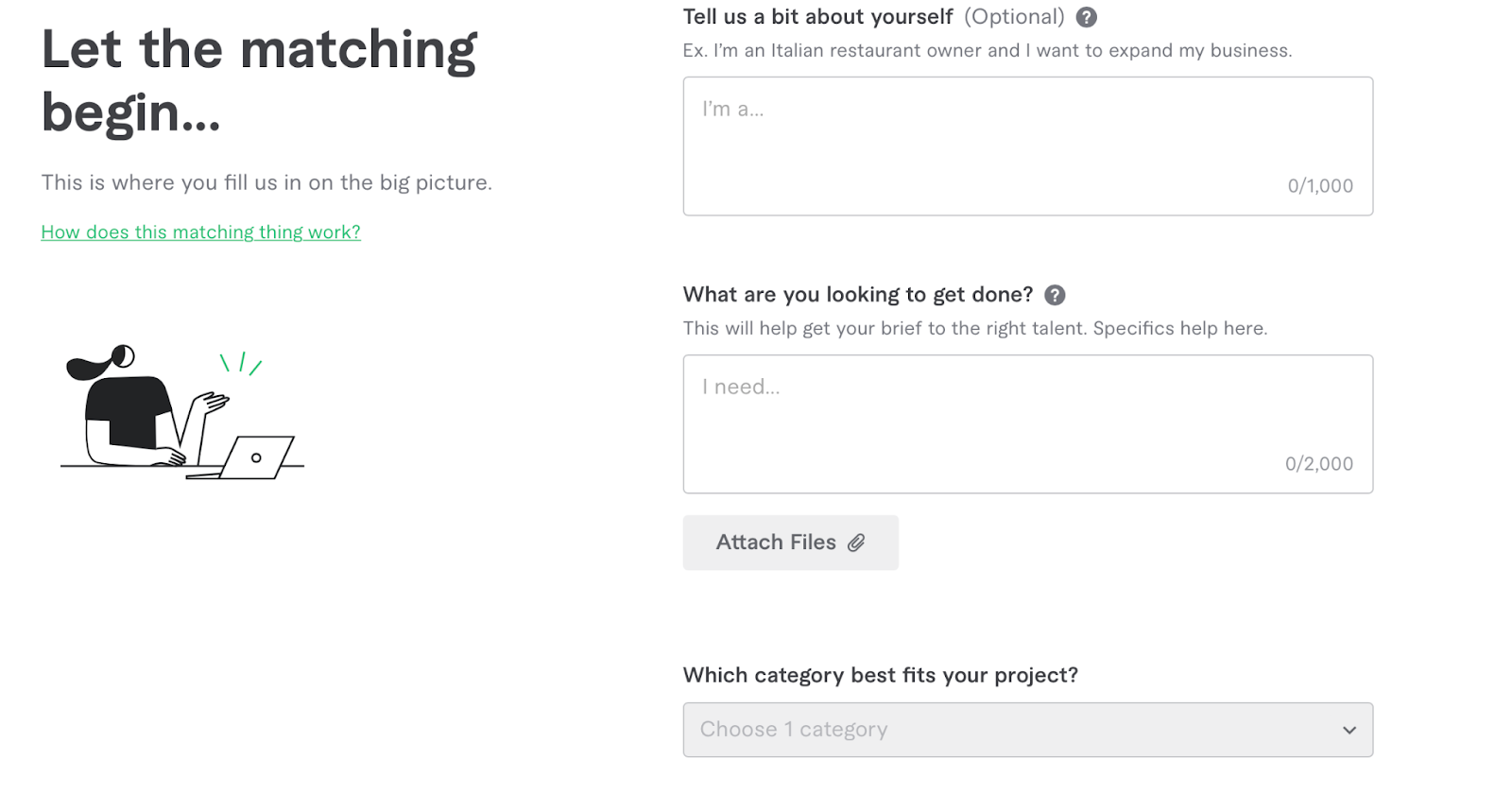Click help icon beside "Tell us a bit about yourself"
The image size is (1512, 793).
tap(1087, 17)
